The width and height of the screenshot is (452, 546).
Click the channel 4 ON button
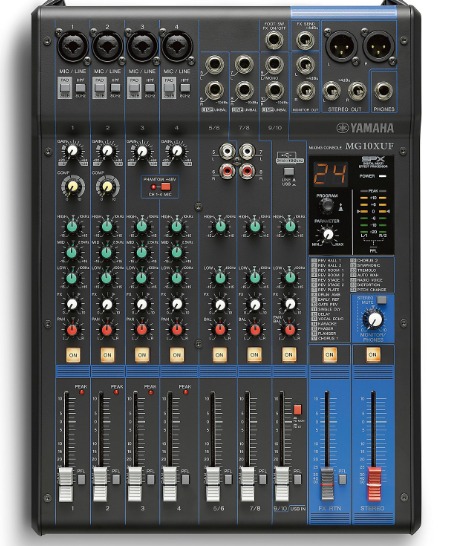click(x=177, y=355)
